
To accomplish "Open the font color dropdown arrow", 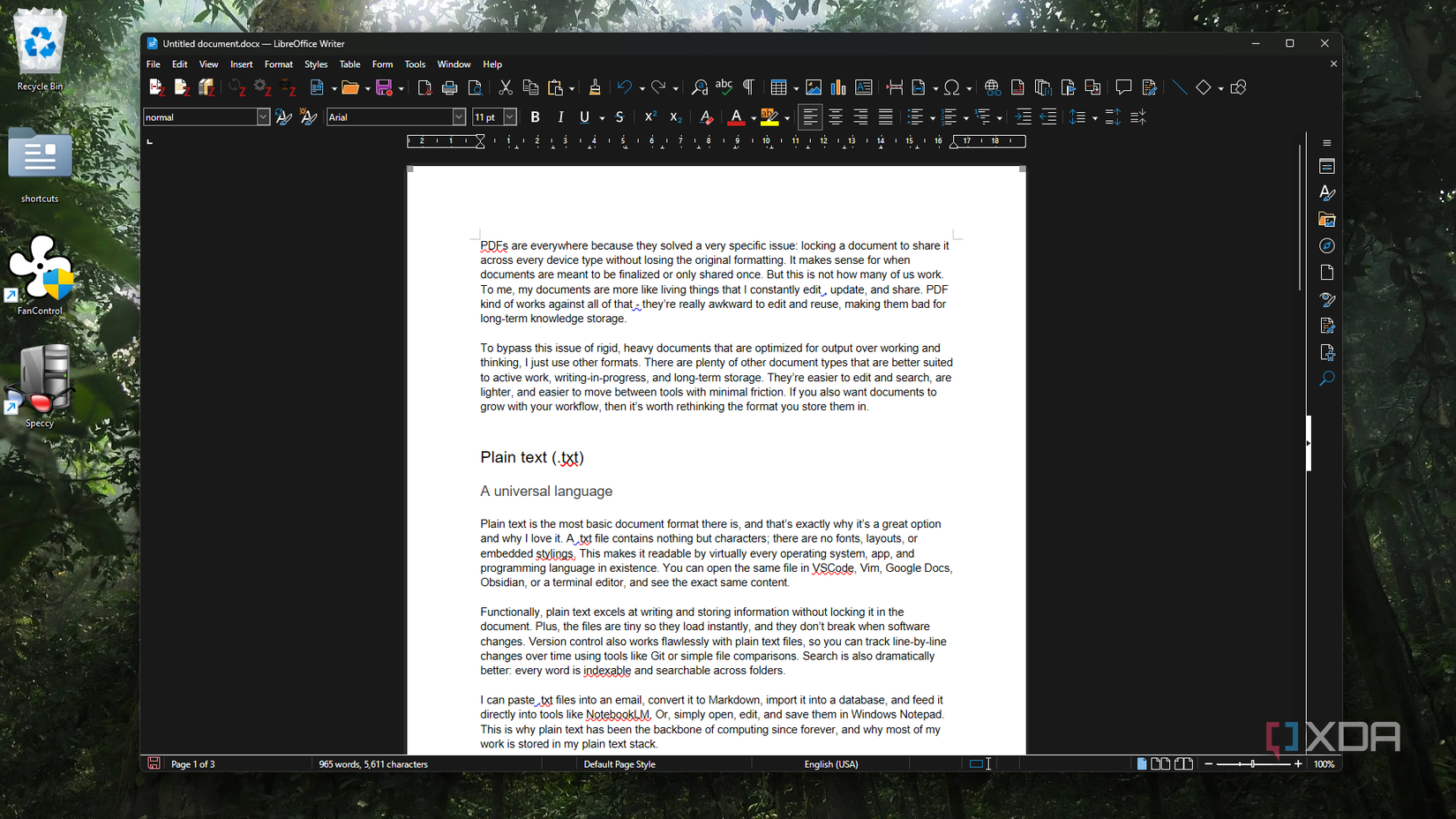I will [752, 116].
